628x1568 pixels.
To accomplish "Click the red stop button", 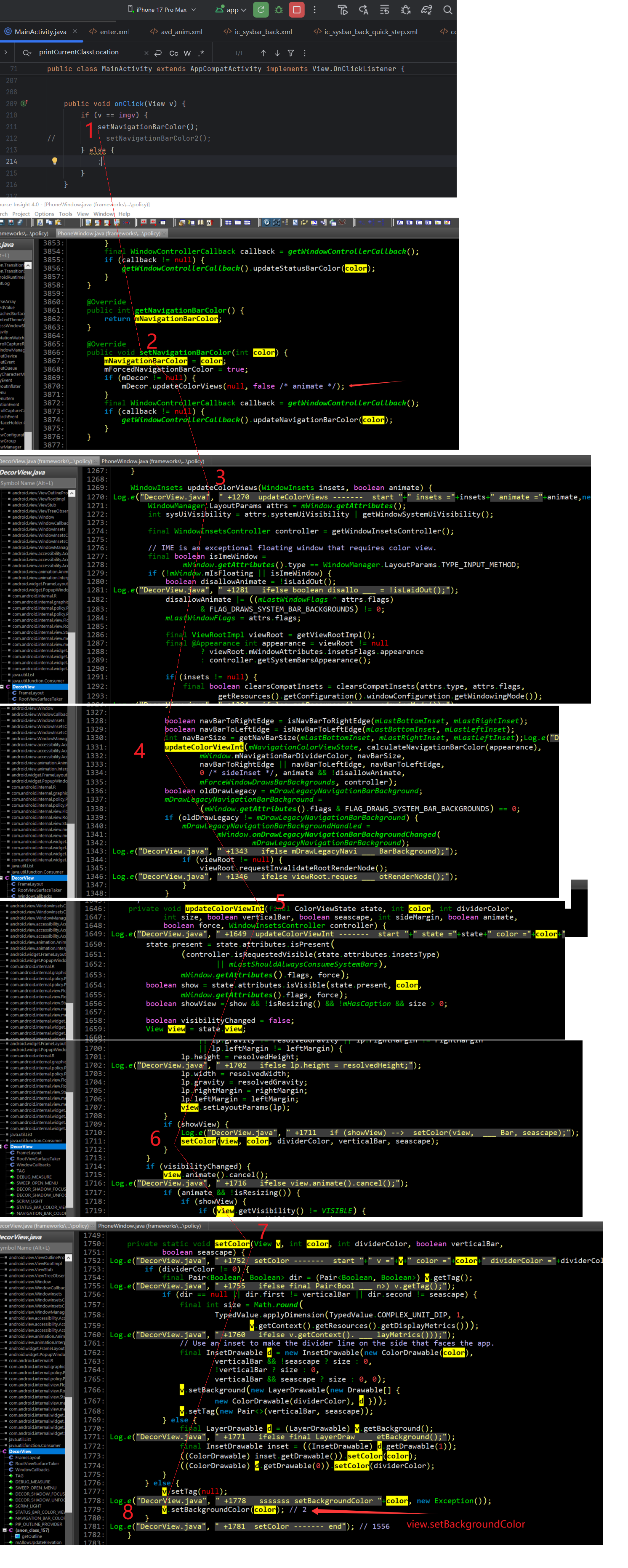I will [296, 10].
